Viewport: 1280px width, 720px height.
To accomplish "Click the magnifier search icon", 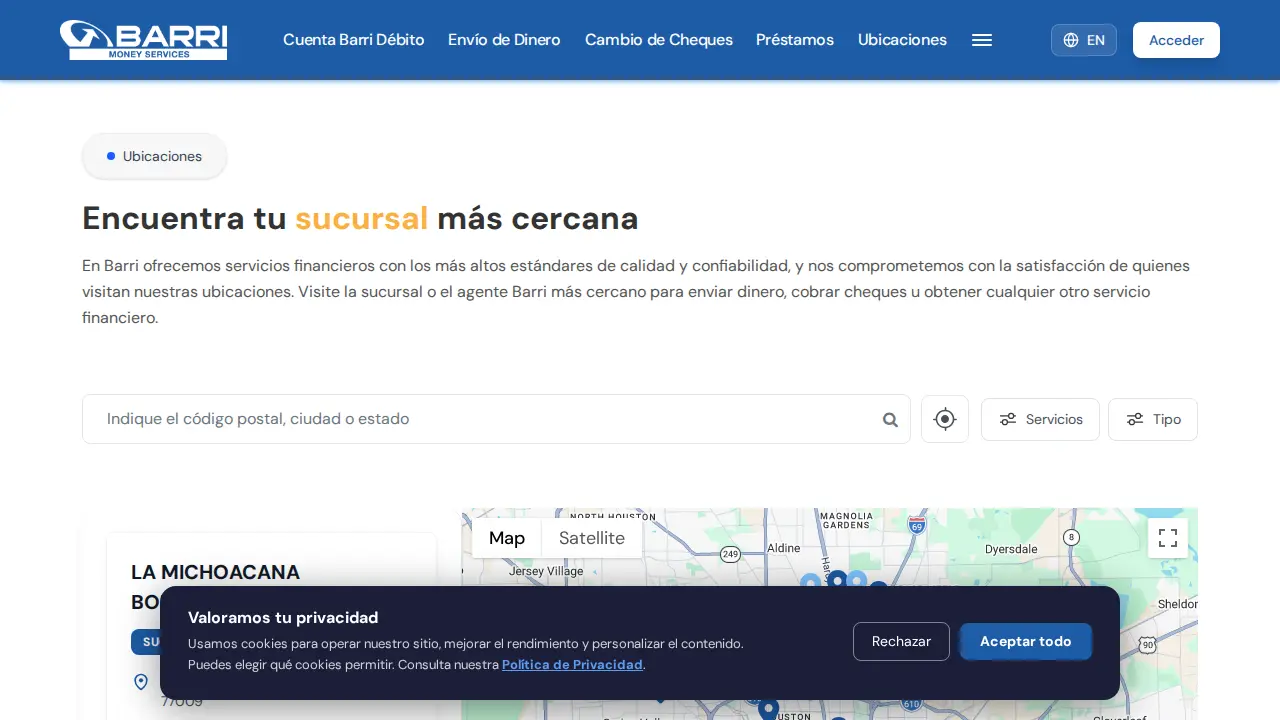I will pyautogui.click(x=890, y=420).
